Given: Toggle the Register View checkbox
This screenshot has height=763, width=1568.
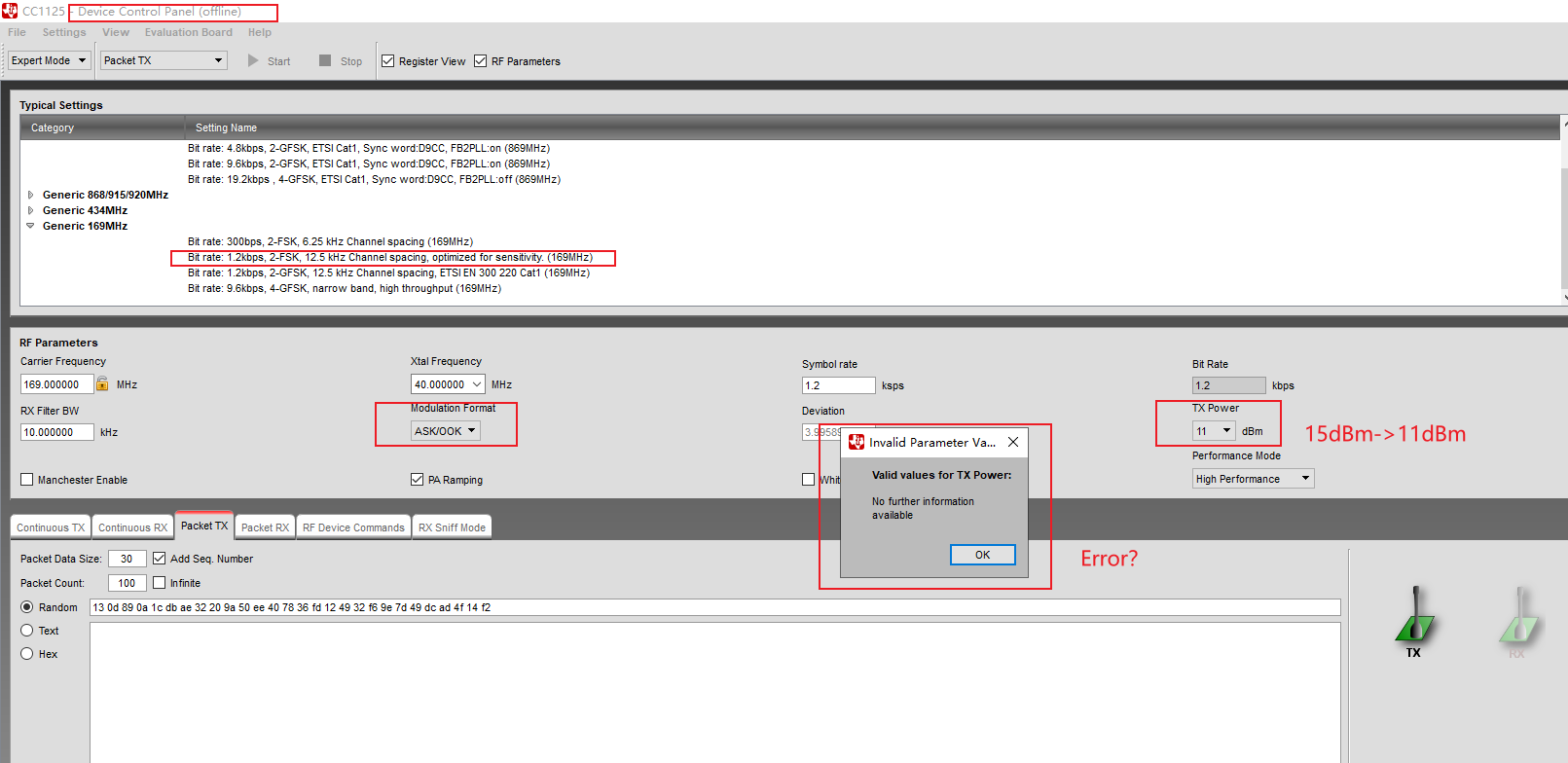Looking at the screenshot, I should pos(388,60).
